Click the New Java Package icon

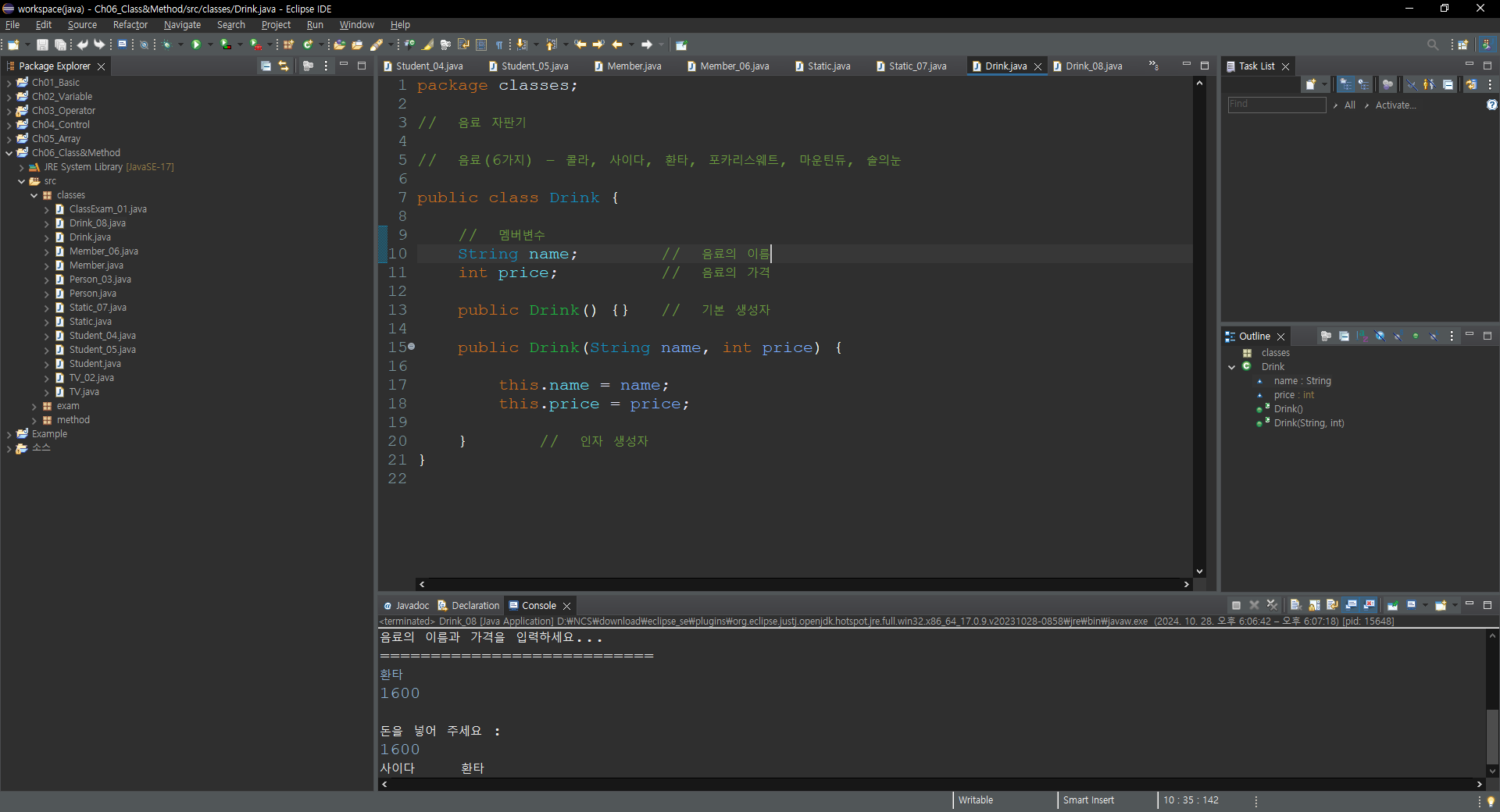click(288, 45)
